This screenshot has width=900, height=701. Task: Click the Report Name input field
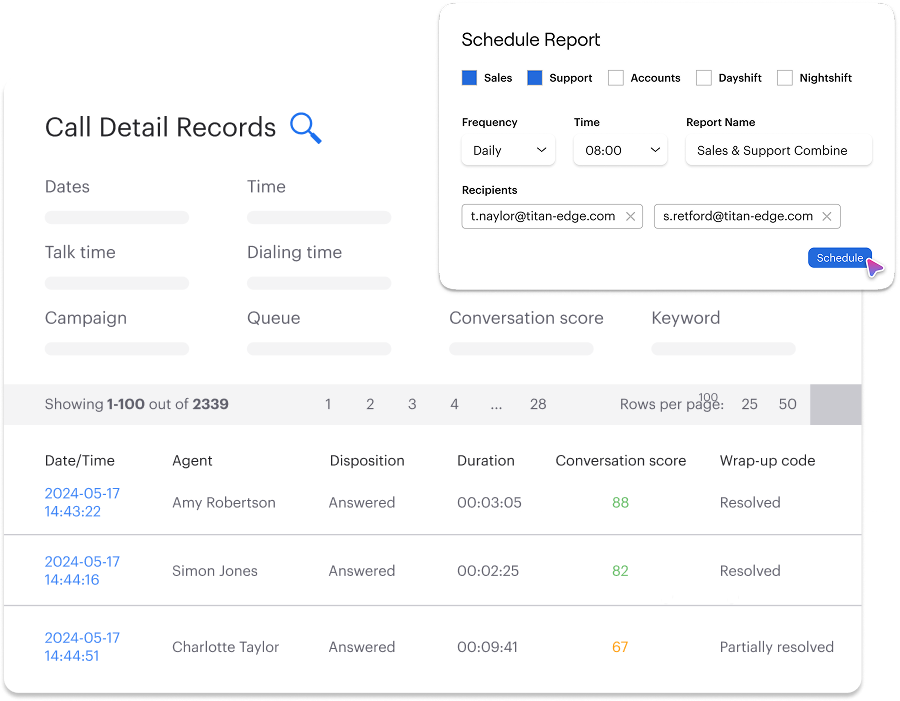(778, 151)
